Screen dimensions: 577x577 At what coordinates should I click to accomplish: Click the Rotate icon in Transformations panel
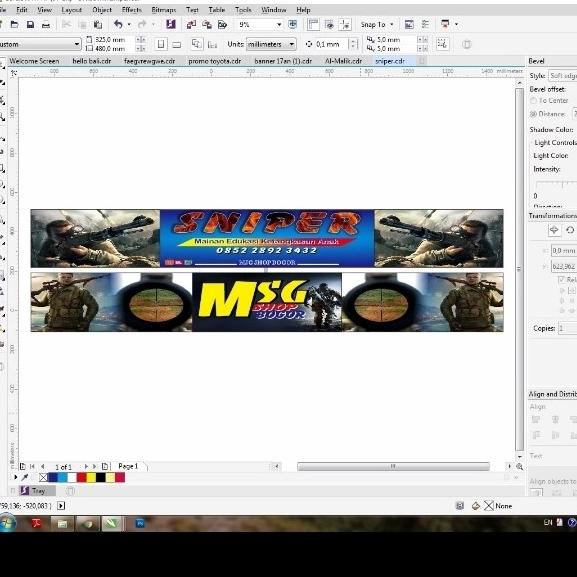coord(570,230)
